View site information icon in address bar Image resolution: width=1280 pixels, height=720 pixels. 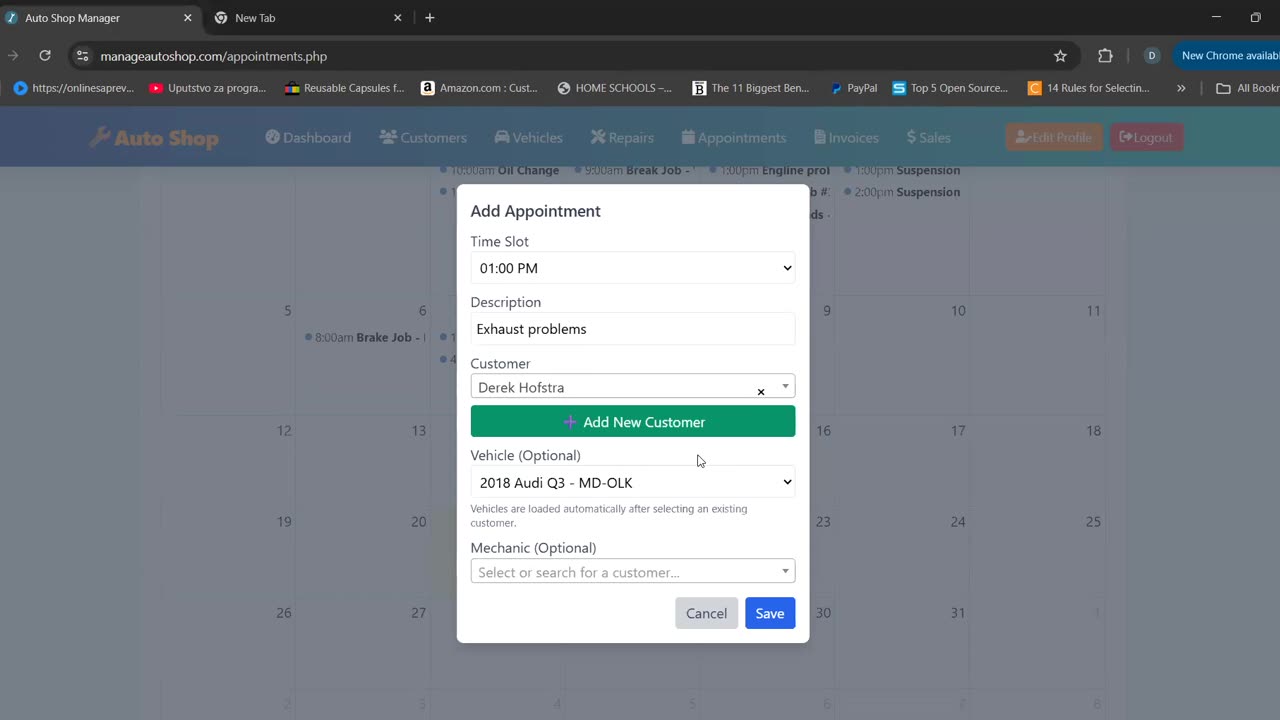point(83,56)
